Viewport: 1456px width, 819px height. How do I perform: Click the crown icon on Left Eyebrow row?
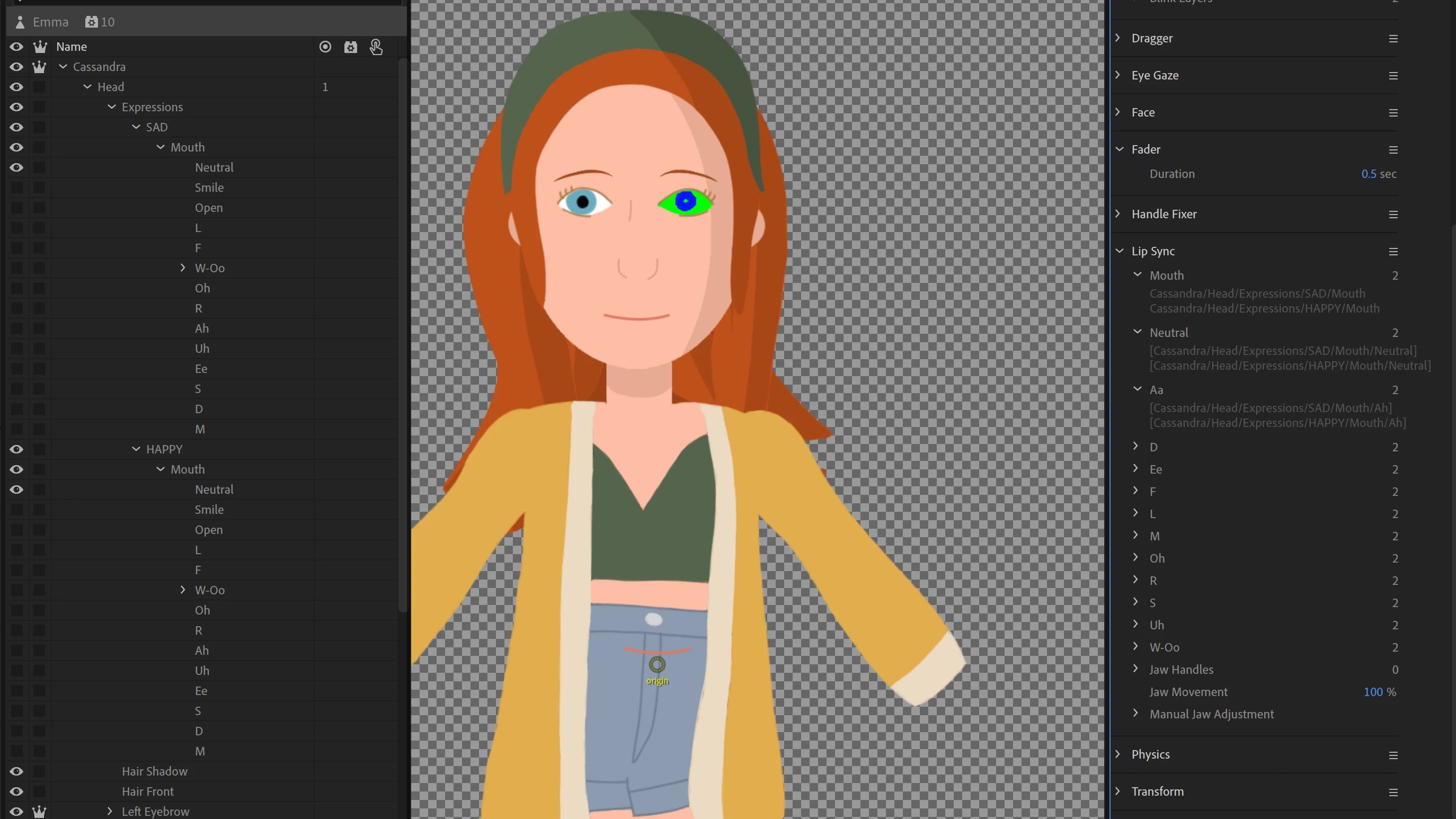pos(39,812)
